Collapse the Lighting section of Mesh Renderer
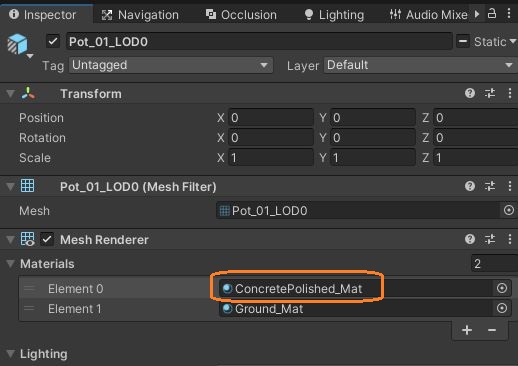Image resolution: width=518 pixels, height=366 pixels. pos(10,354)
